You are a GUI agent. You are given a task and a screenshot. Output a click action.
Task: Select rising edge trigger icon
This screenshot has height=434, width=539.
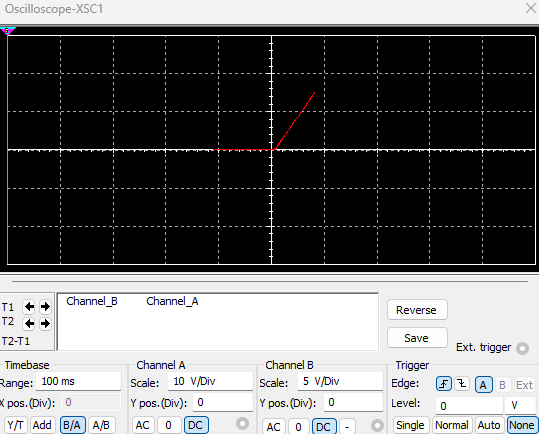(x=444, y=384)
